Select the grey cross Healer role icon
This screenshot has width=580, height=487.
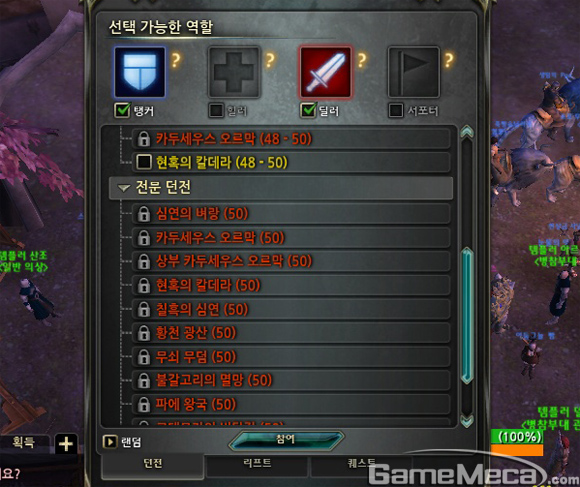click(234, 72)
